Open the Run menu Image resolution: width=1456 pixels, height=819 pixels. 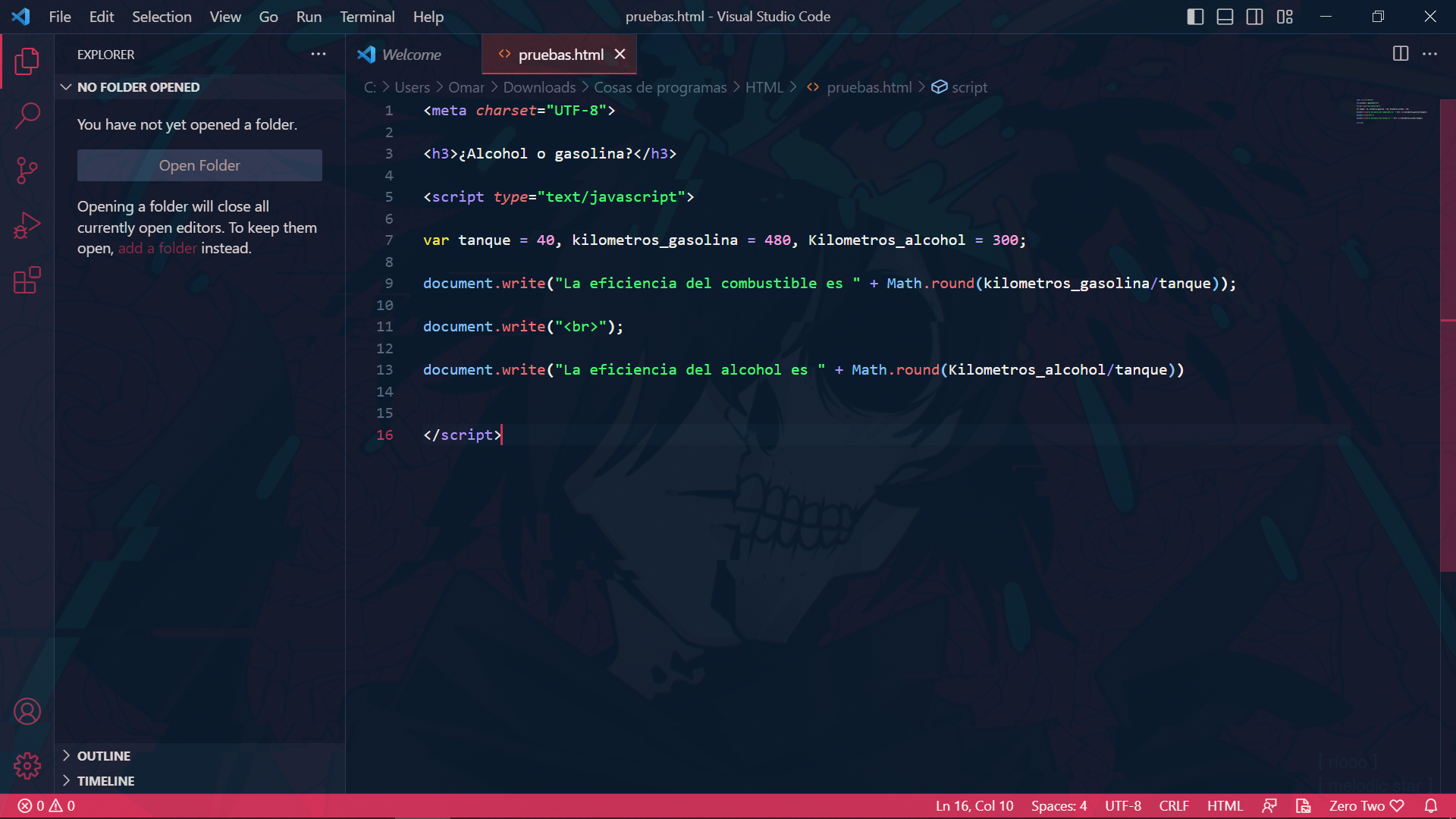pyautogui.click(x=309, y=17)
